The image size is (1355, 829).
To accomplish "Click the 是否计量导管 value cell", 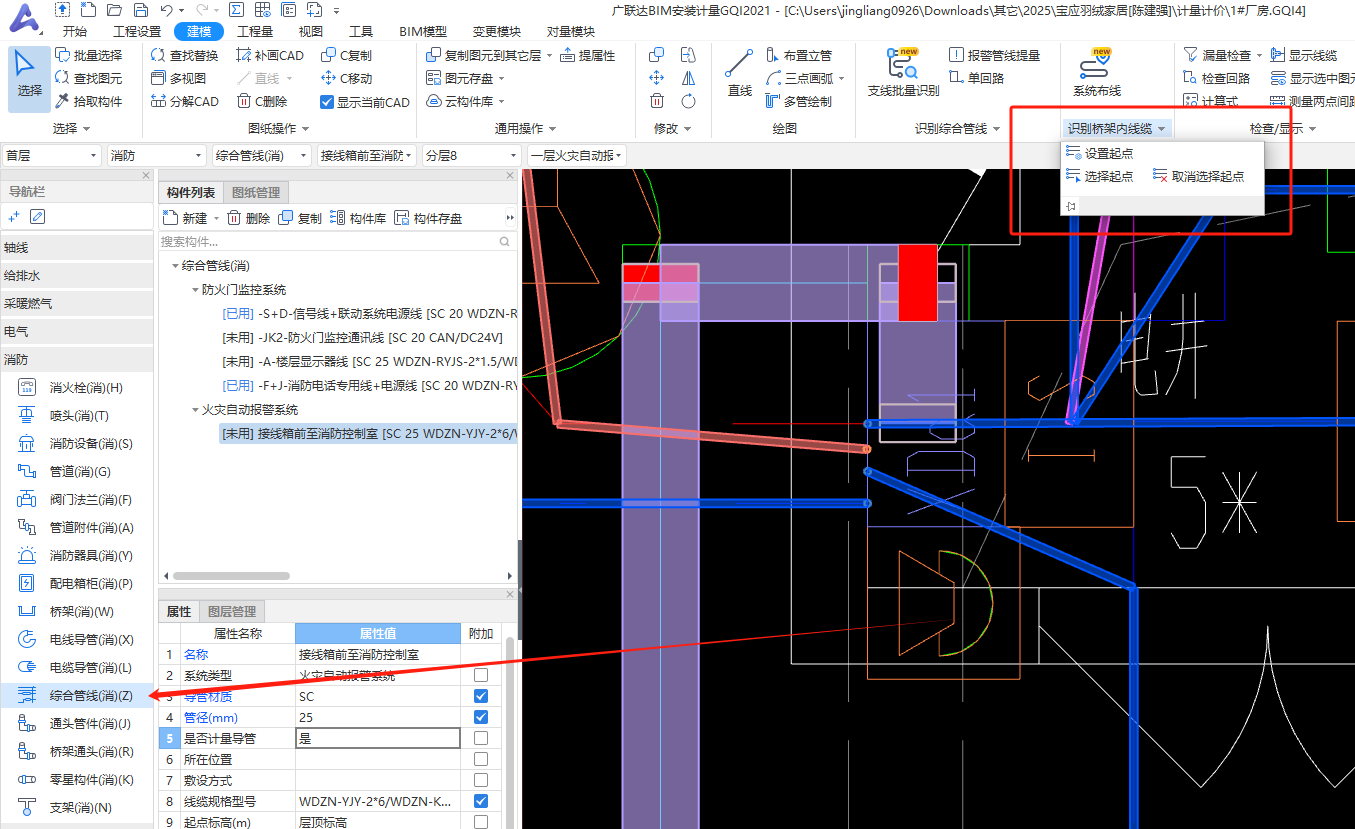I will (378, 738).
